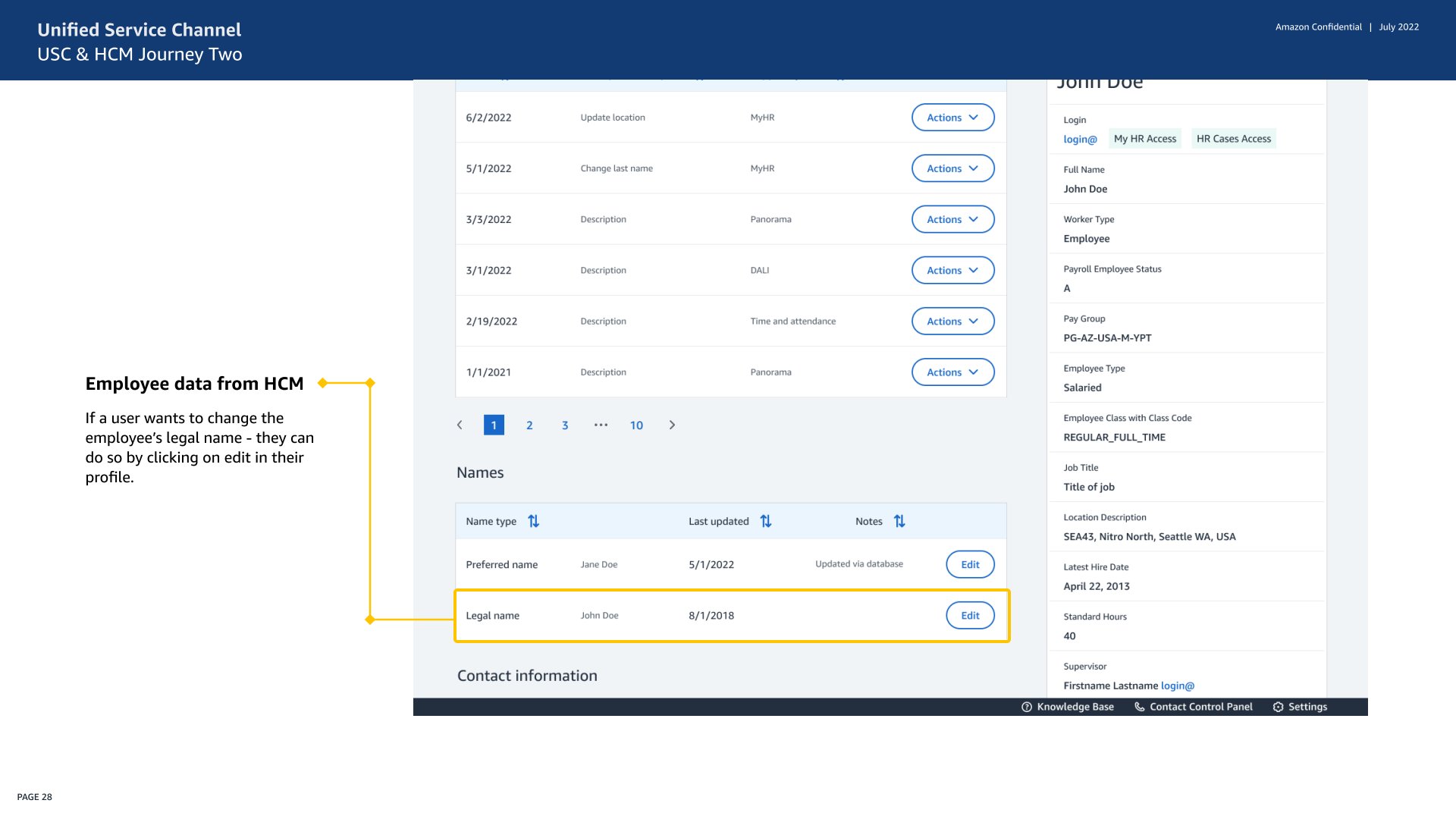The height and width of the screenshot is (819, 1456).
Task: Select the HR Cases Access tag
Action: (1233, 139)
